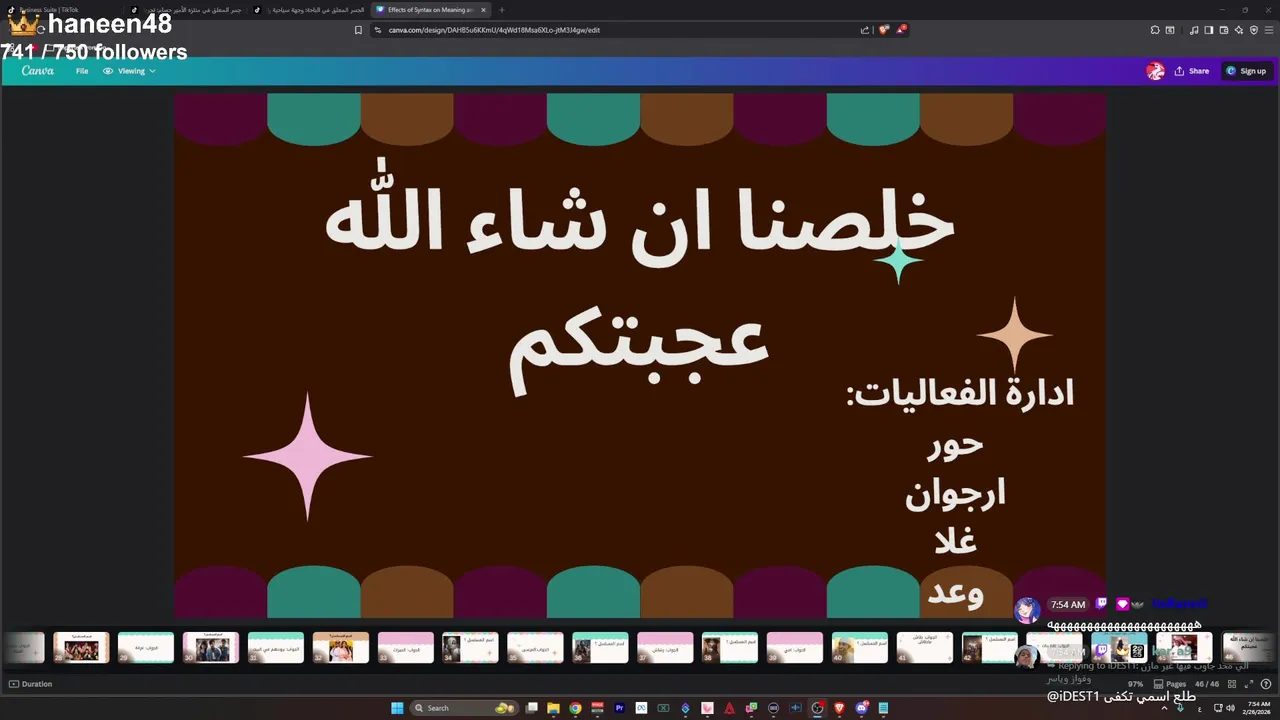This screenshot has height=720, width=1280.
Task: Toggle the browser sidebar panel
Action: point(1209,30)
